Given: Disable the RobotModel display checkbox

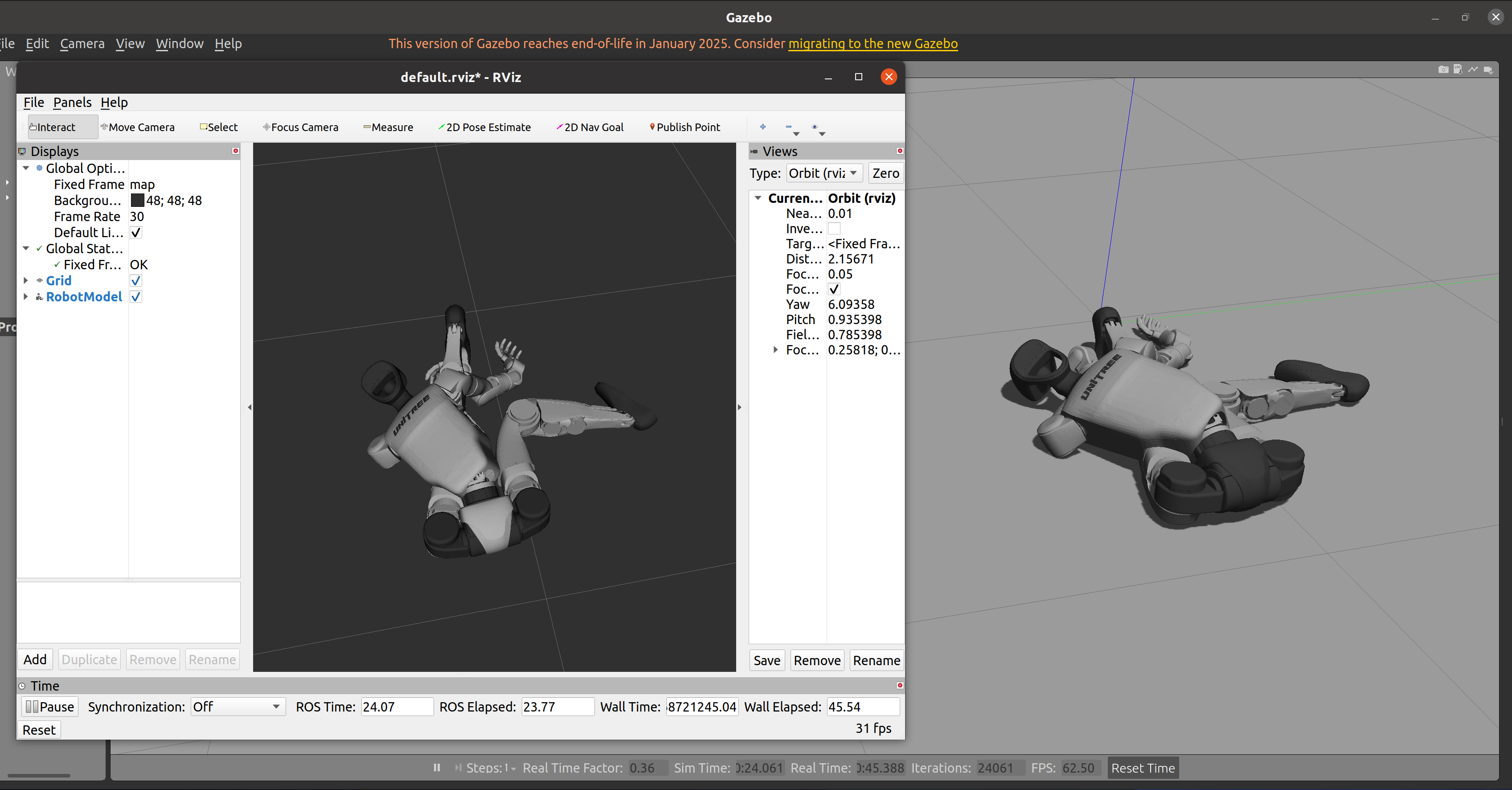Looking at the screenshot, I should [x=135, y=296].
